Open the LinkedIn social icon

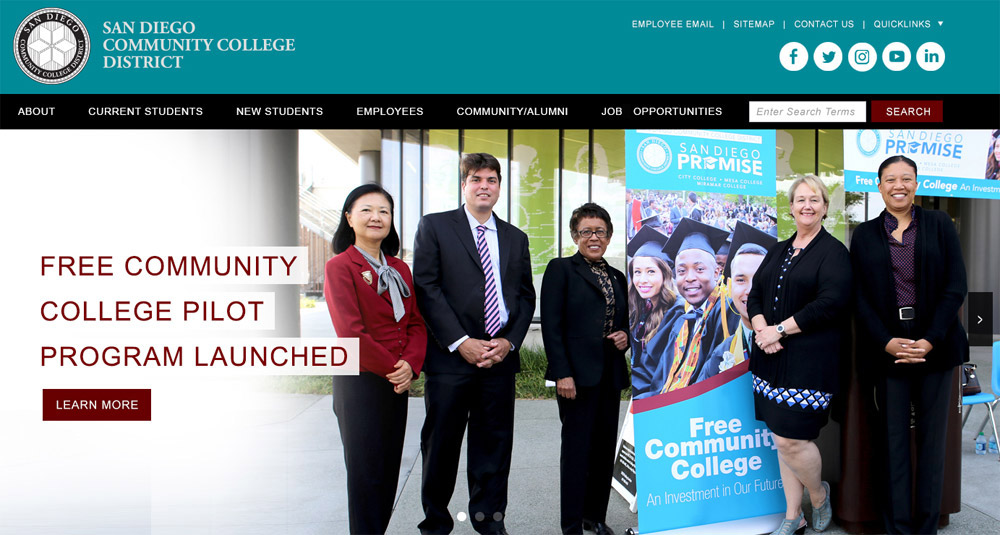pyautogui.click(x=930, y=57)
